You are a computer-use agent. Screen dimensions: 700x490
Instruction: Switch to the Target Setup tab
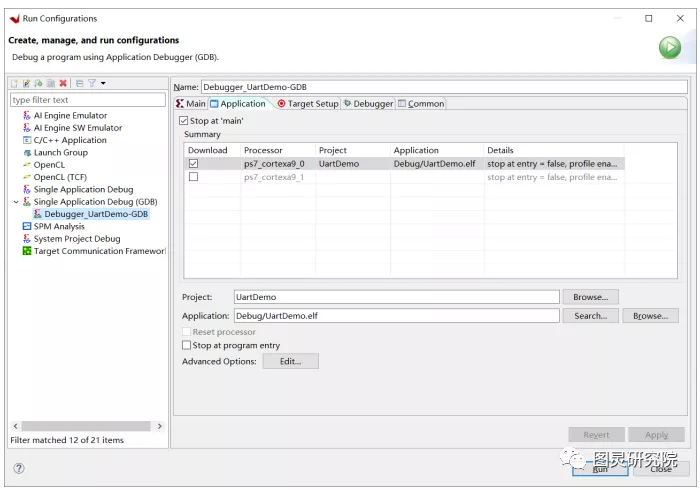pos(308,104)
